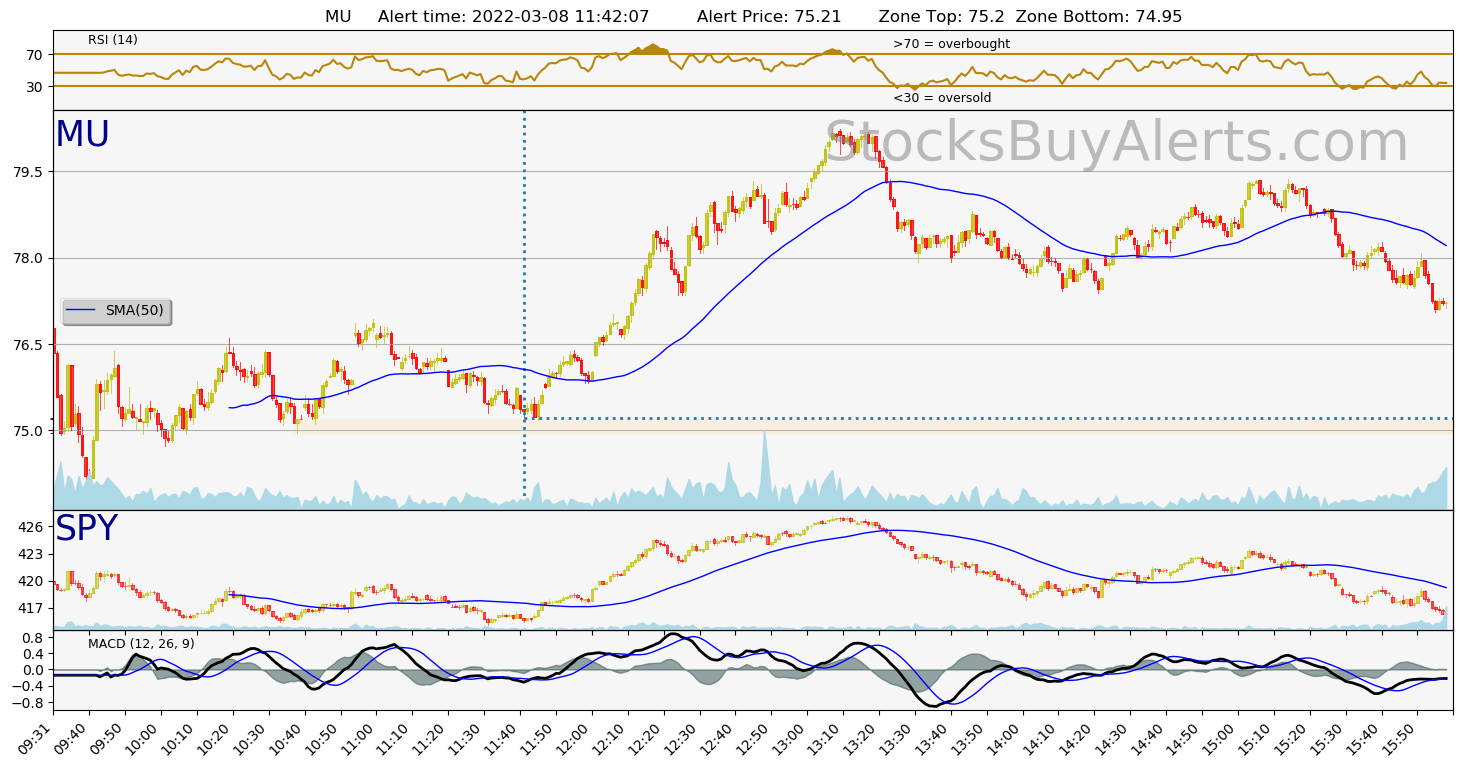Click the RSI 30 axis label
The image size is (1468, 768).
coord(37,87)
